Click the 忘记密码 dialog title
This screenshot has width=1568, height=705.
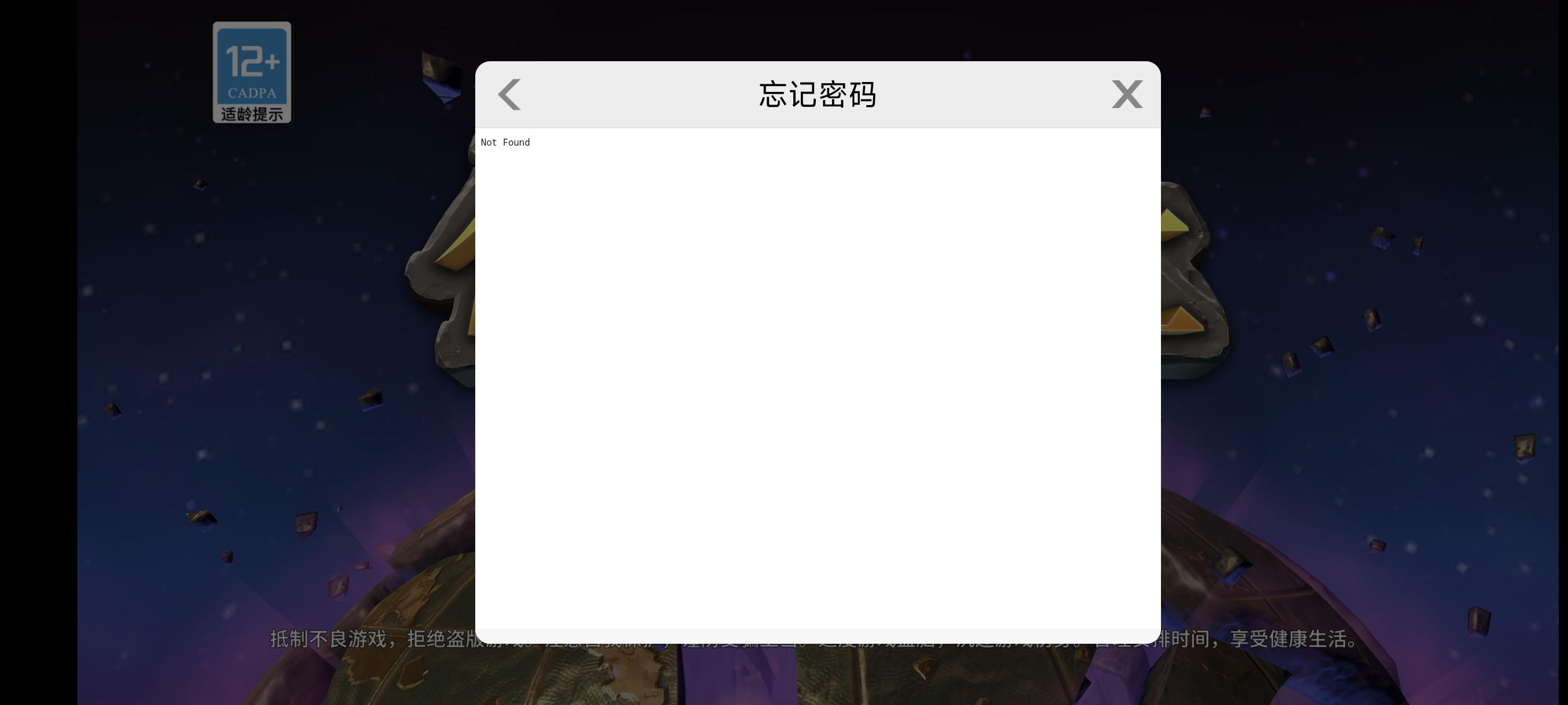point(818,94)
